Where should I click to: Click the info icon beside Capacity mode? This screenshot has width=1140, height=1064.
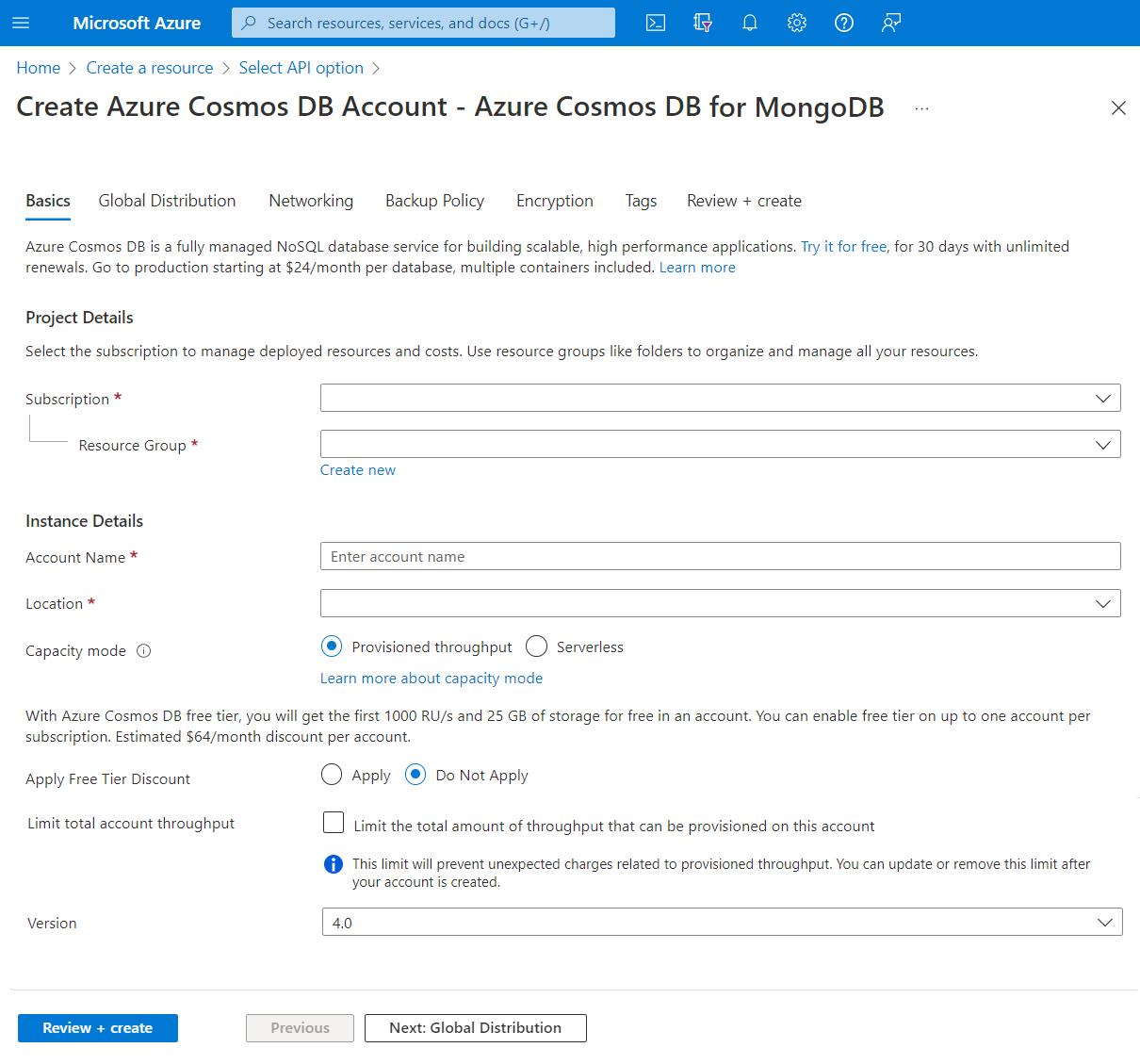pos(143,650)
